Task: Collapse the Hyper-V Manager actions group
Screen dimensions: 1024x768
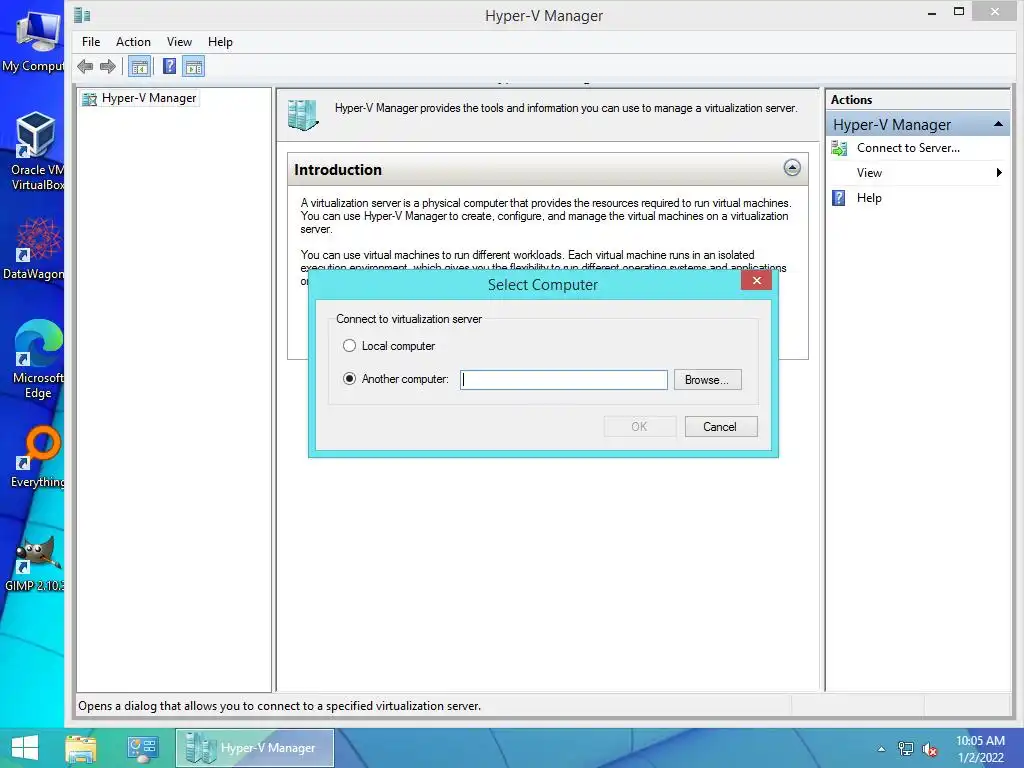Action: click(999, 124)
